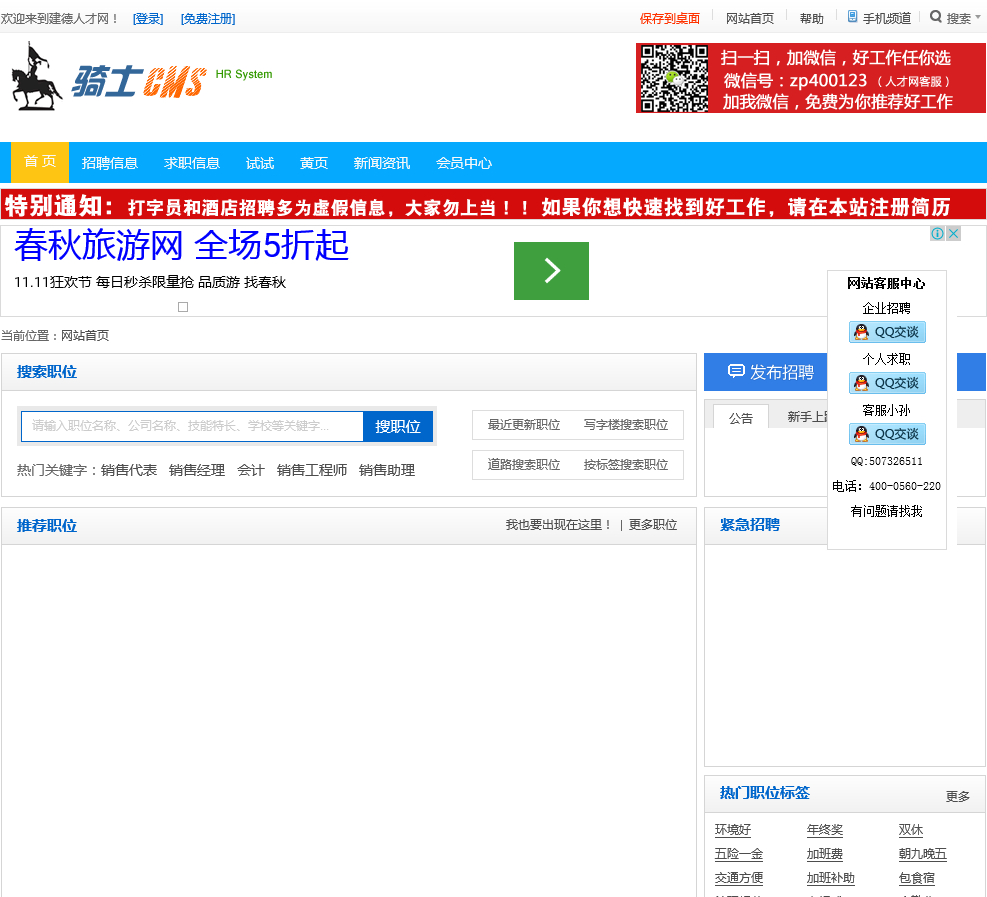Click the green arrow ad button
987x897 pixels.
(551, 271)
